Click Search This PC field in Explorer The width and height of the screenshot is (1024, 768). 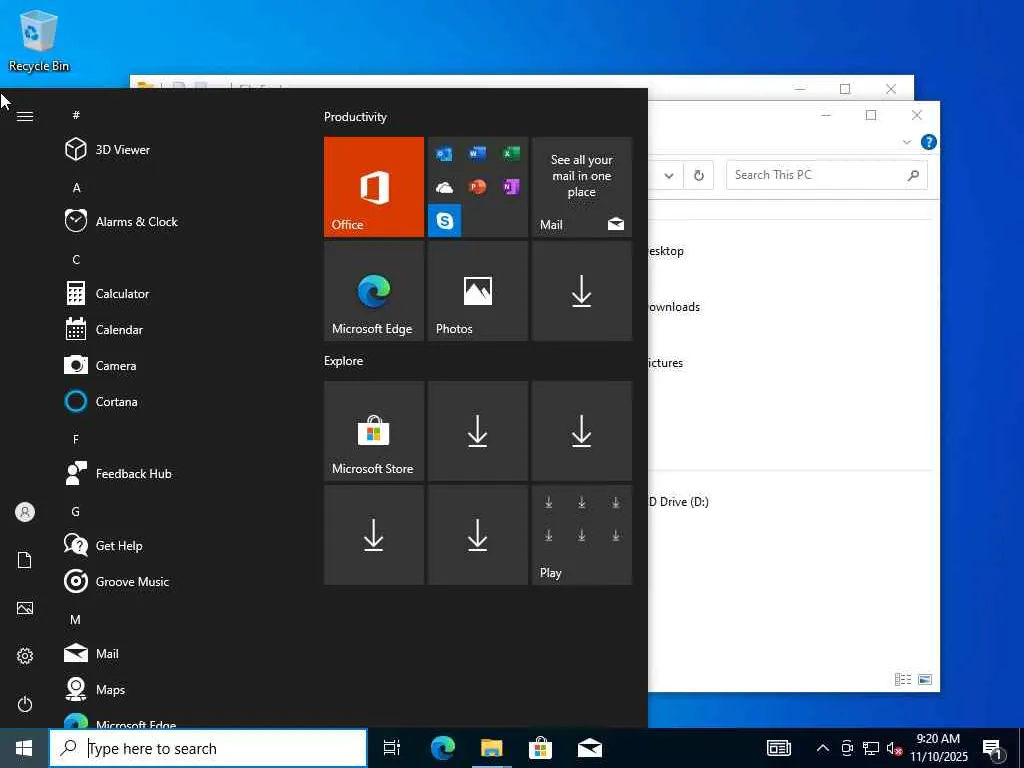pos(827,175)
